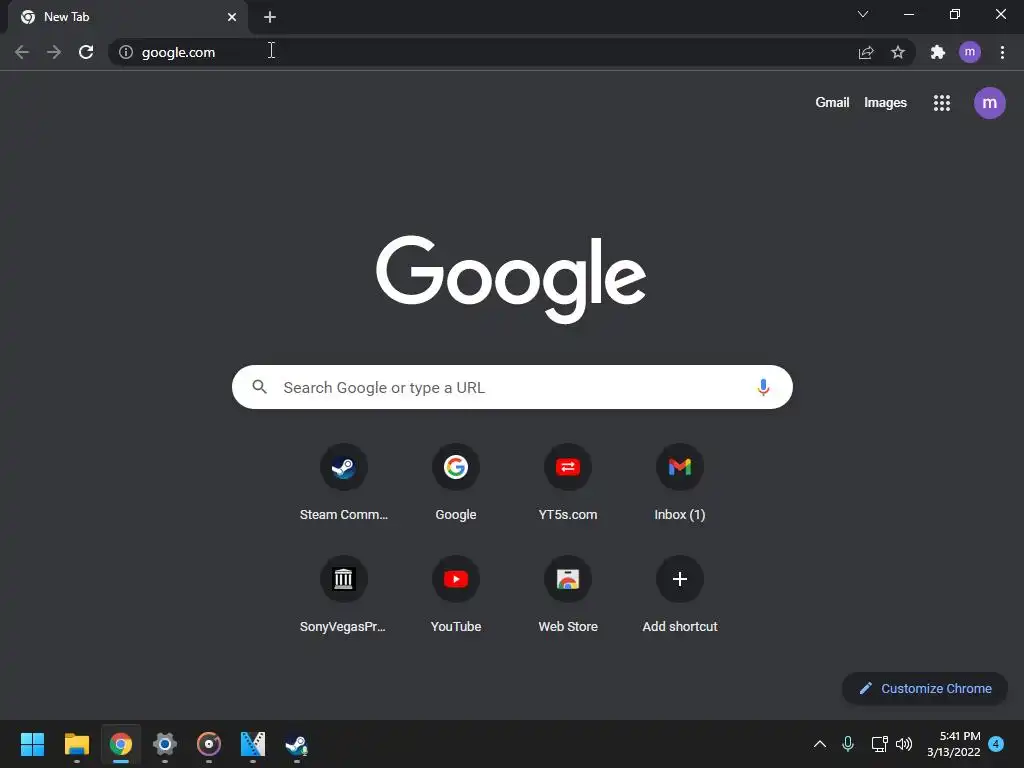Reload the current page
This screenshot has width=1024, height=768.
coord(86,52)
